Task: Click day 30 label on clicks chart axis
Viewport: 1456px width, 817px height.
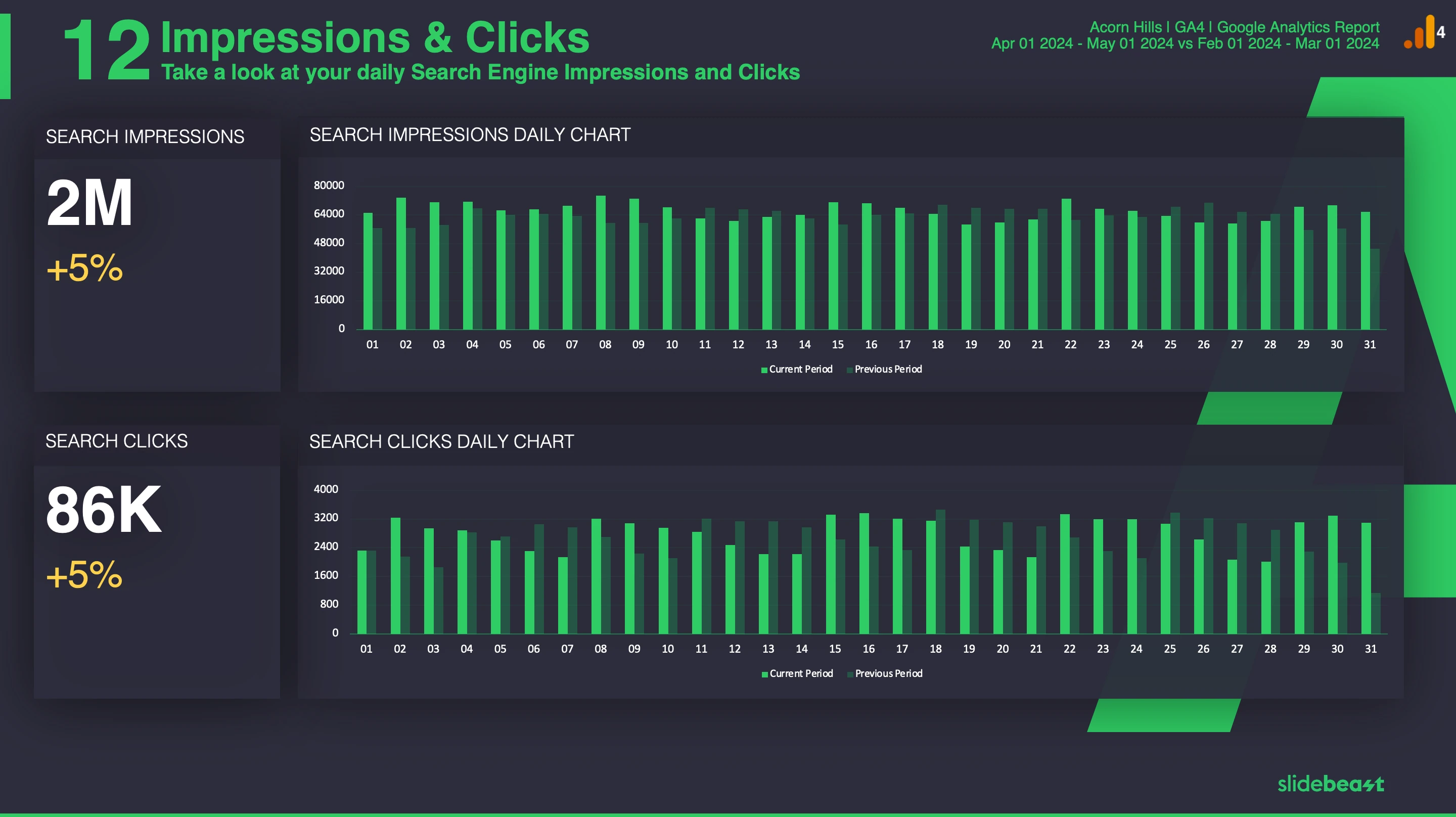Action: pos(1337,649)
